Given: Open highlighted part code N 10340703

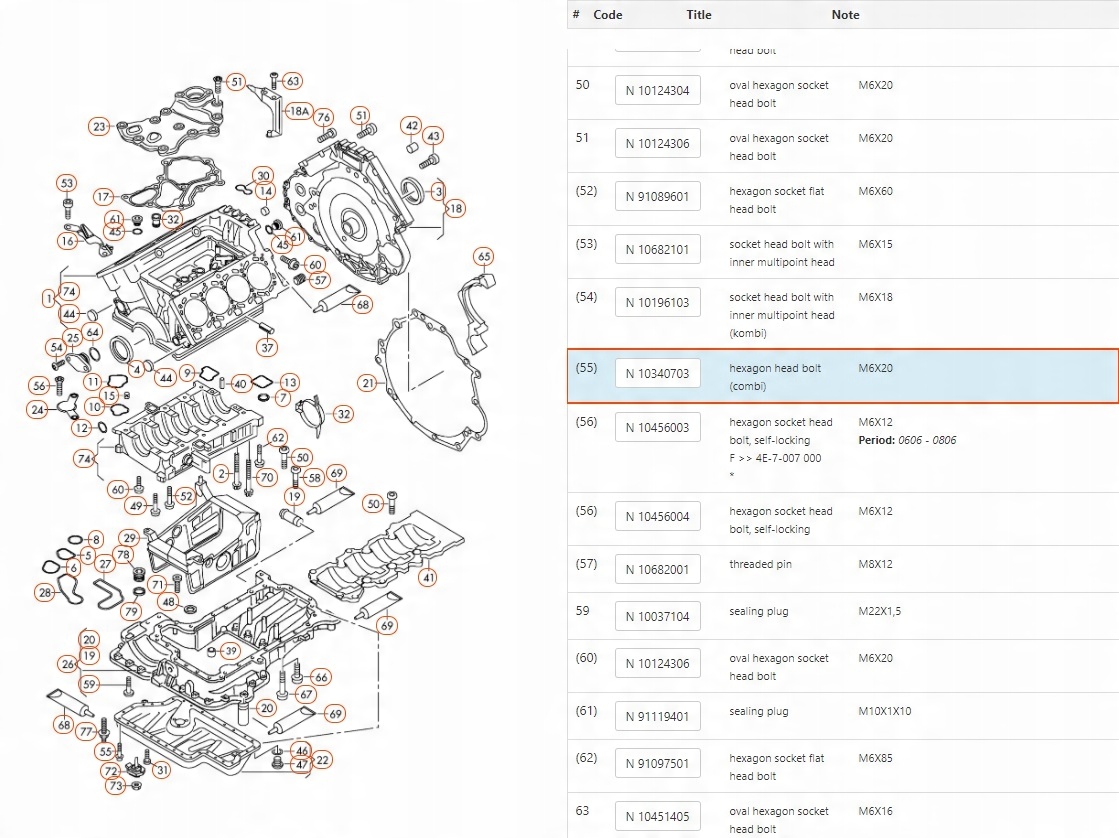Looking at the screenshot, I should click(x=657, y=373).
